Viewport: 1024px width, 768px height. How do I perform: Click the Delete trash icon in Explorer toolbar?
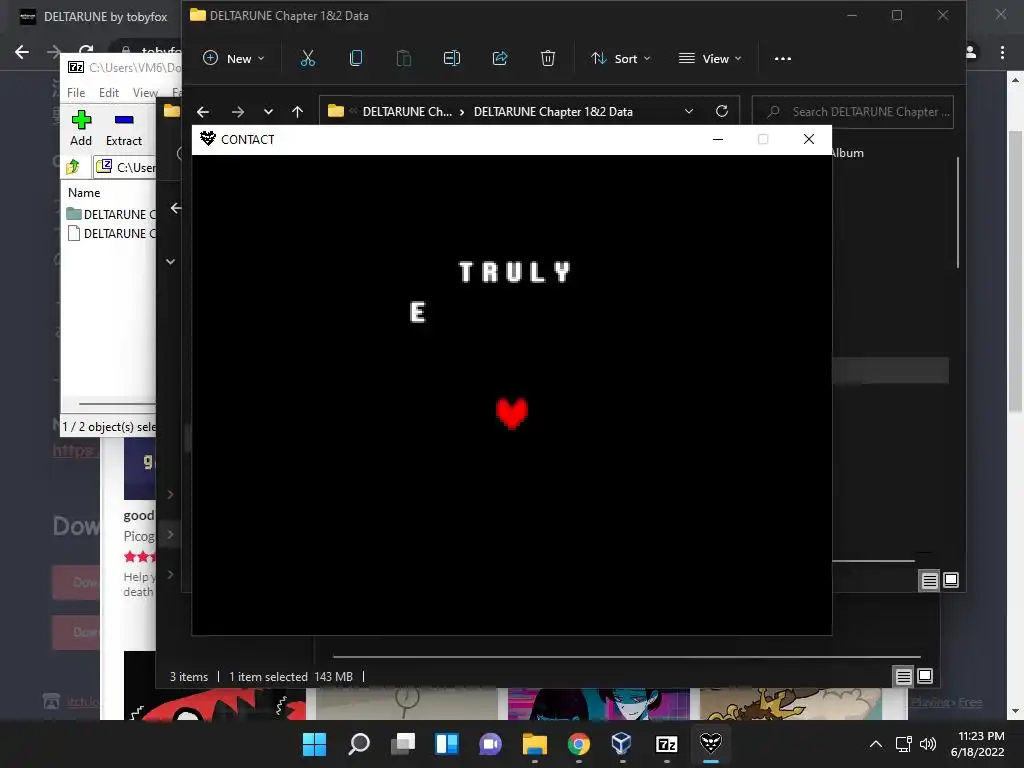[548, 58]
